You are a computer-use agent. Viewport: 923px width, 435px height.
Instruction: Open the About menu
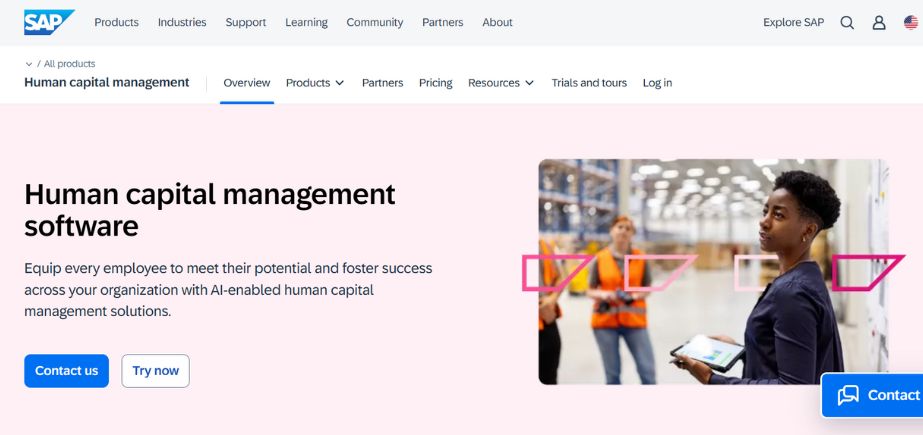(x=497, y=22)
